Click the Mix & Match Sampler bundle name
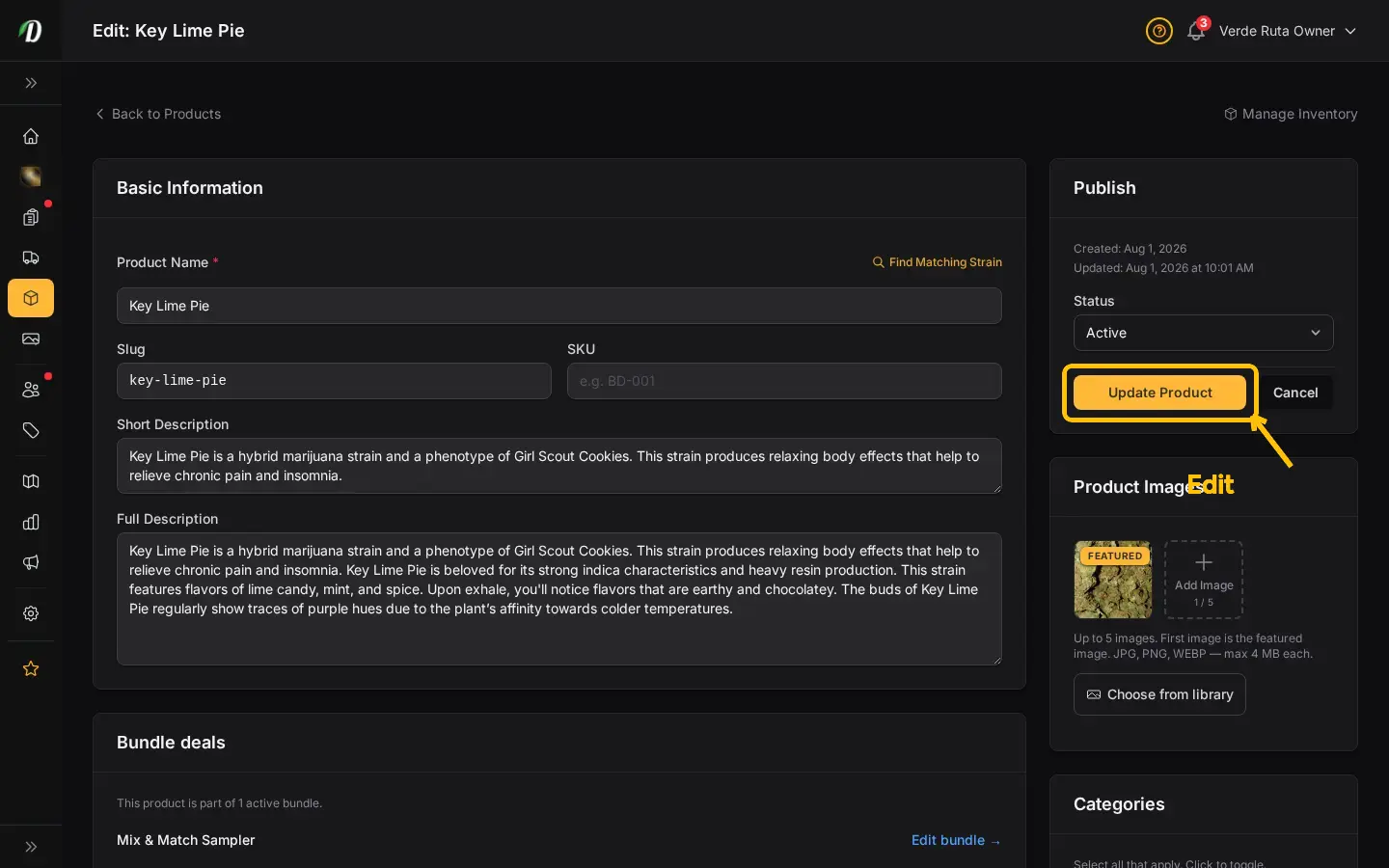The width and height of the screenshot is (1389, 868). click(x=186, y=840)
